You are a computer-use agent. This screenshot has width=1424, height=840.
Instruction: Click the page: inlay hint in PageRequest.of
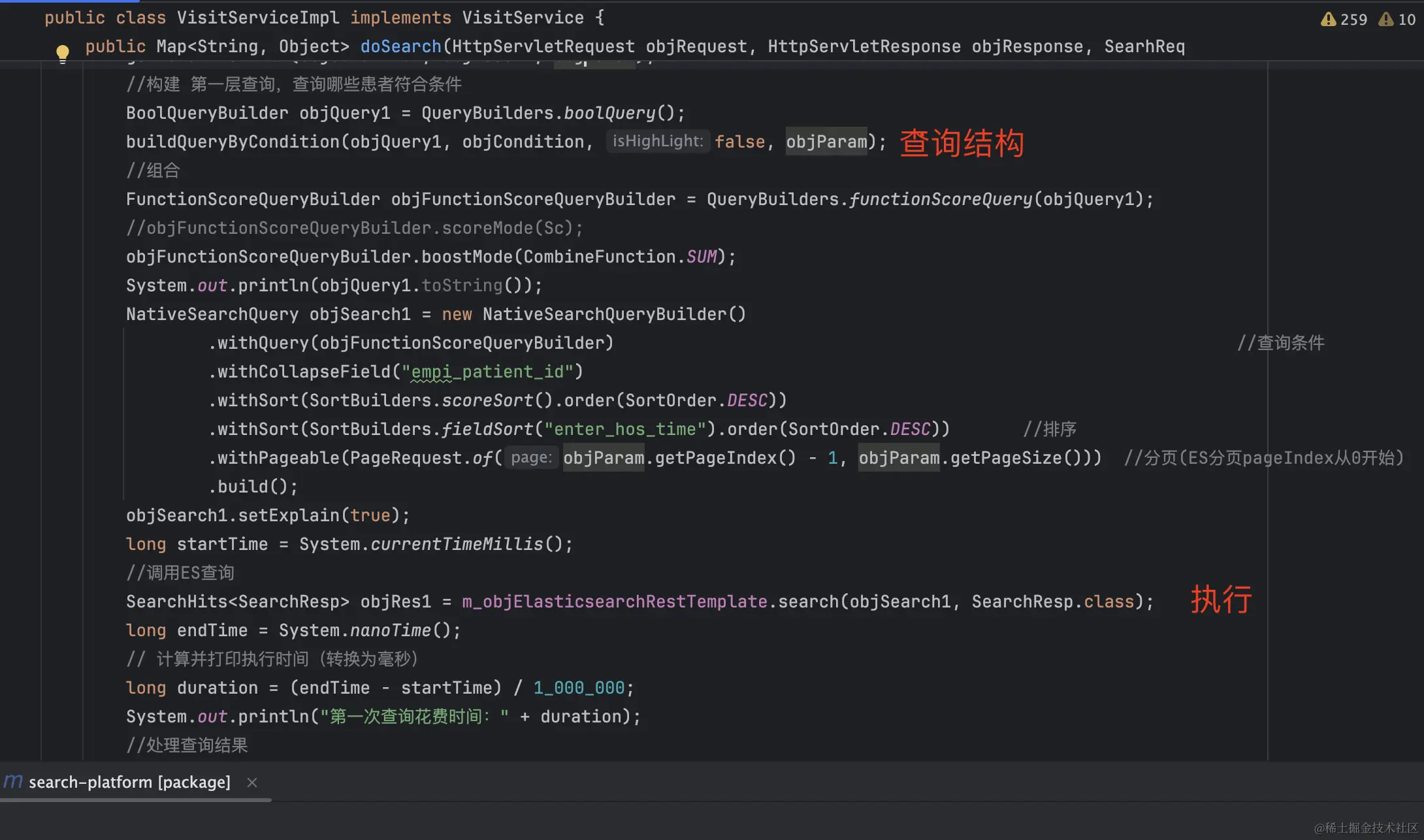click(x=531, y=457)
